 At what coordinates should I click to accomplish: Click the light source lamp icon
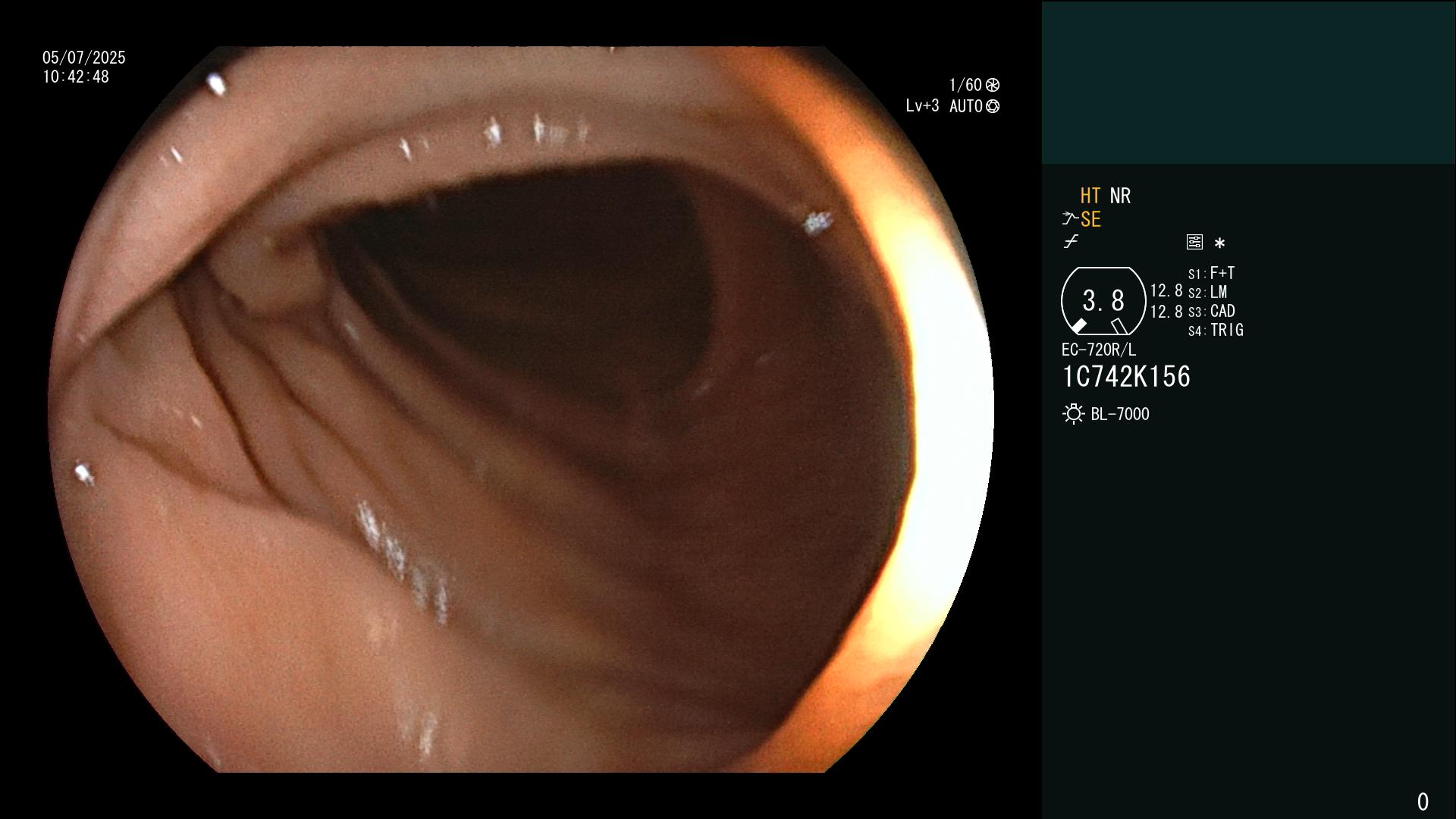tap(1073, 414)
